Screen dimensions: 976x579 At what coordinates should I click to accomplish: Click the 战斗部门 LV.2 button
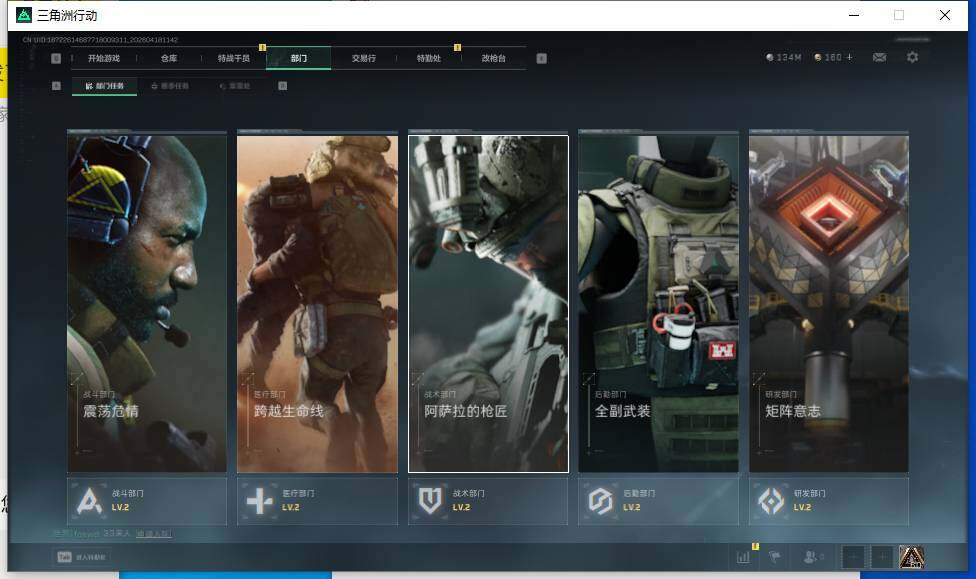click(147, 501)
